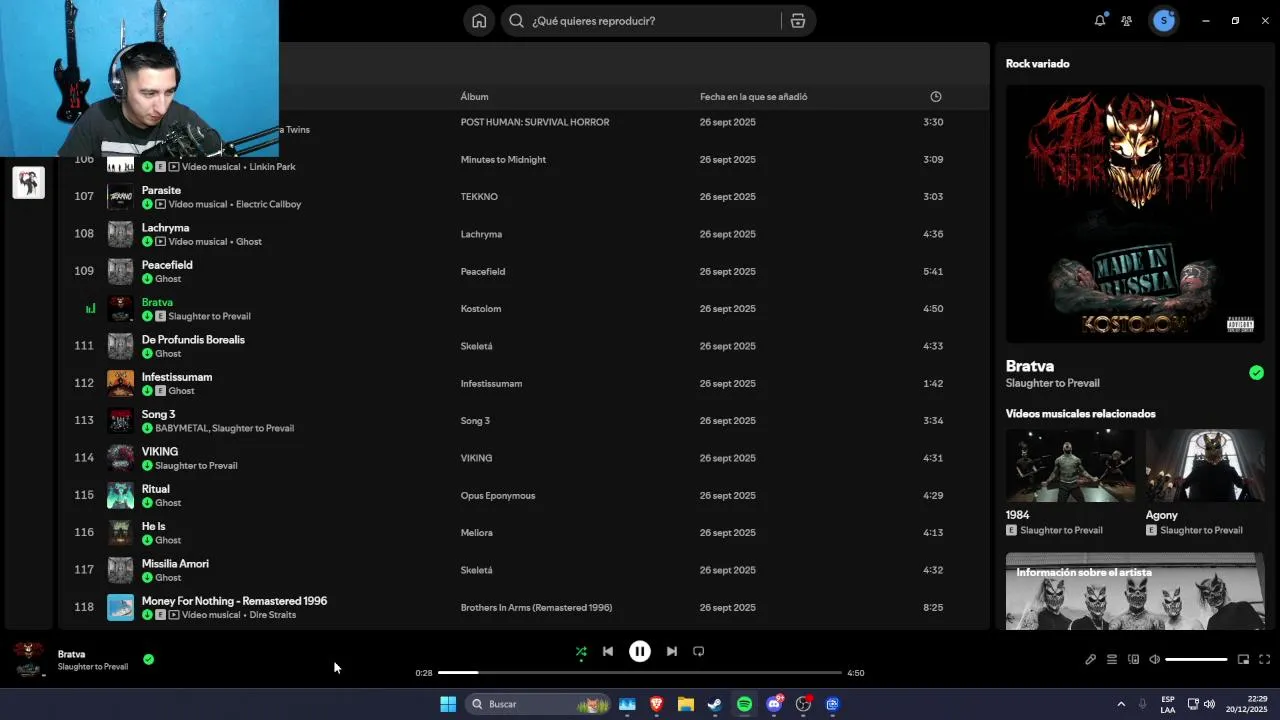Toggle repeat mode in the player
This screenshot has height=720, width=1280.
coord(699,651)
